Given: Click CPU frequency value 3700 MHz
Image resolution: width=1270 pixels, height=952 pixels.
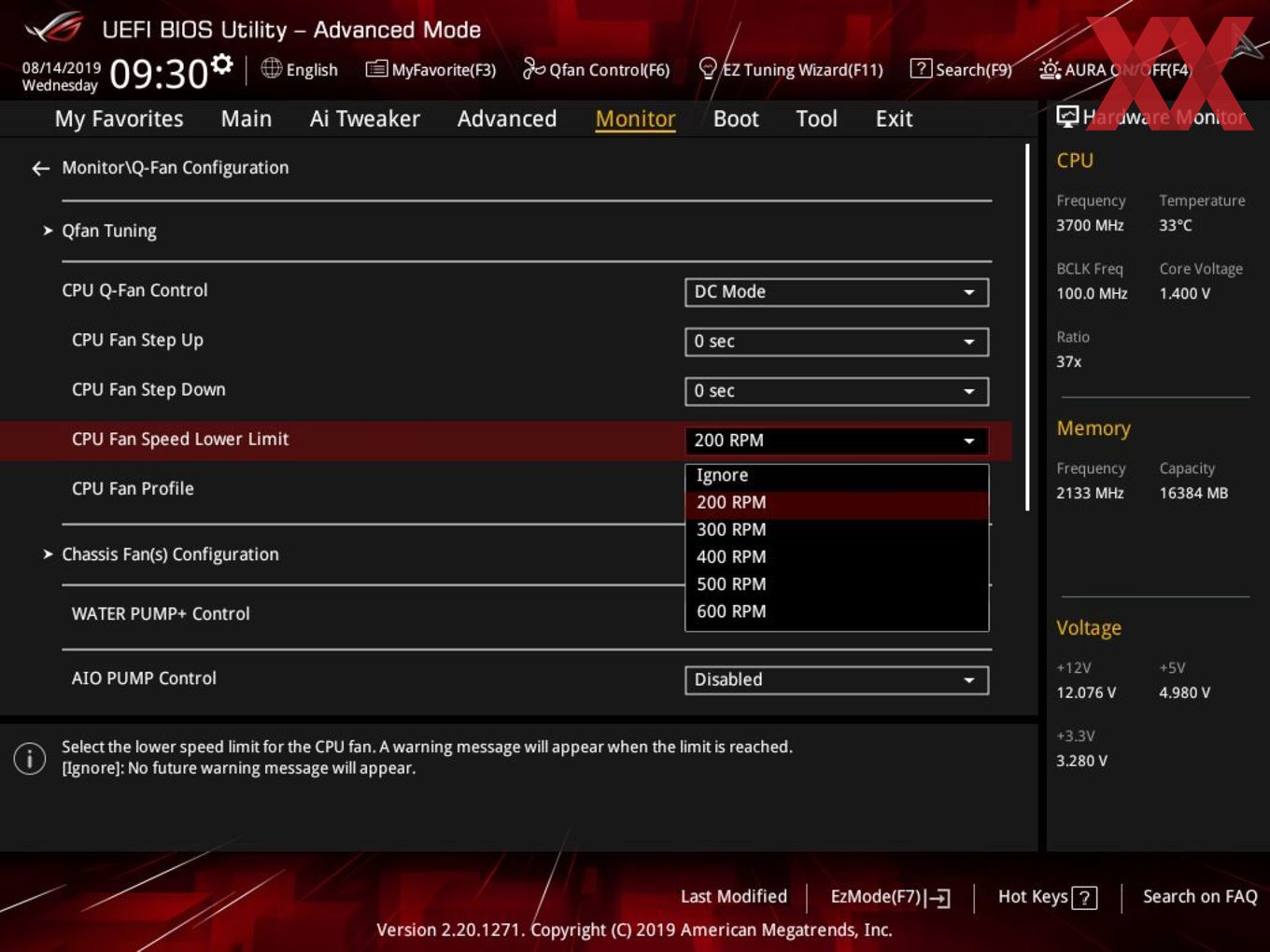Looking at the screenshot, I should point(1090,226).
